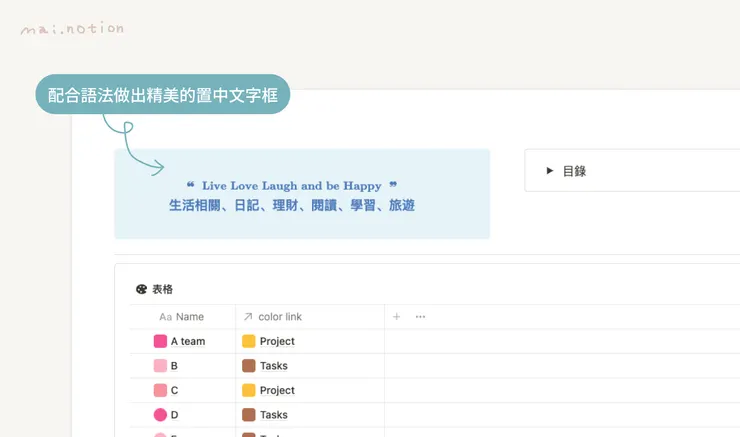Image resolution: width=740 pixels, height=437 pixels.
Task: Click the yellow Project icon in row C
Action: [x=249, y=390]
